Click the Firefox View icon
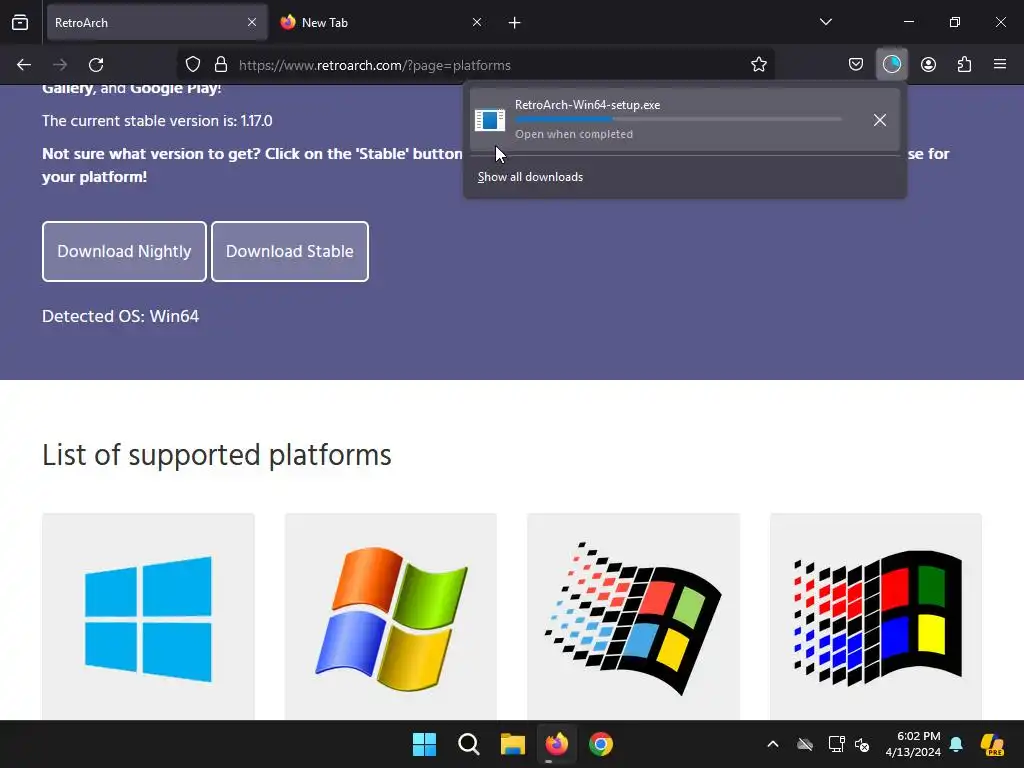This screenshot has height=768, width=1024. 20,22
